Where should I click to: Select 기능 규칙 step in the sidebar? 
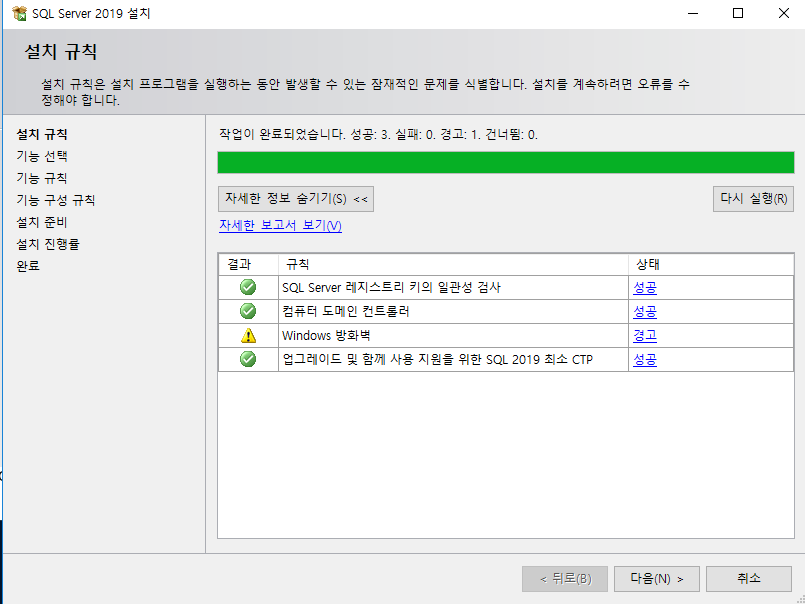42,178
